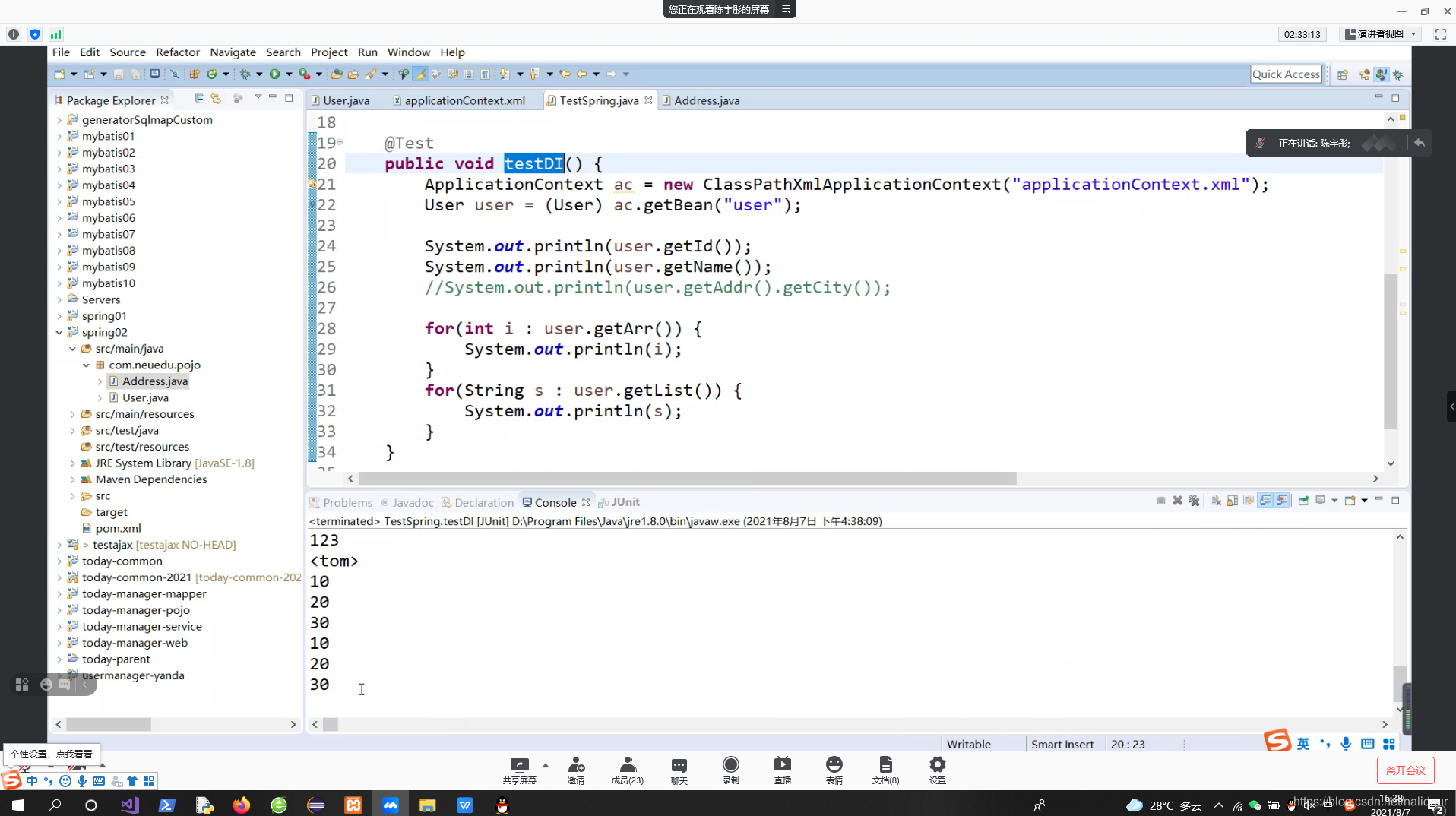
Task: Click Display Selected Console monitor icon
Action: (x=1321, y=501)
